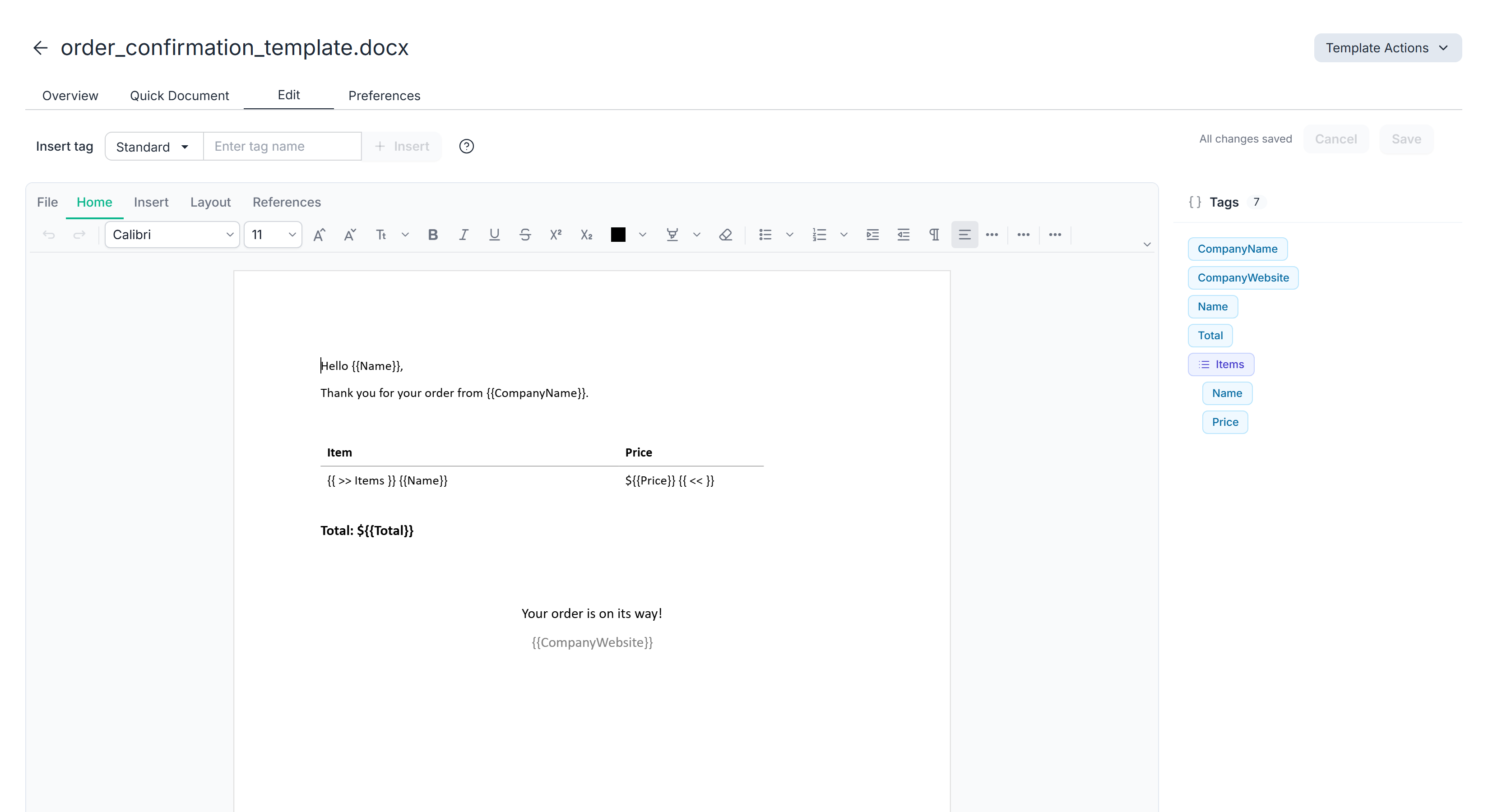Decrease paragraph indent
Screen dimensions: 1502x812
904,234
